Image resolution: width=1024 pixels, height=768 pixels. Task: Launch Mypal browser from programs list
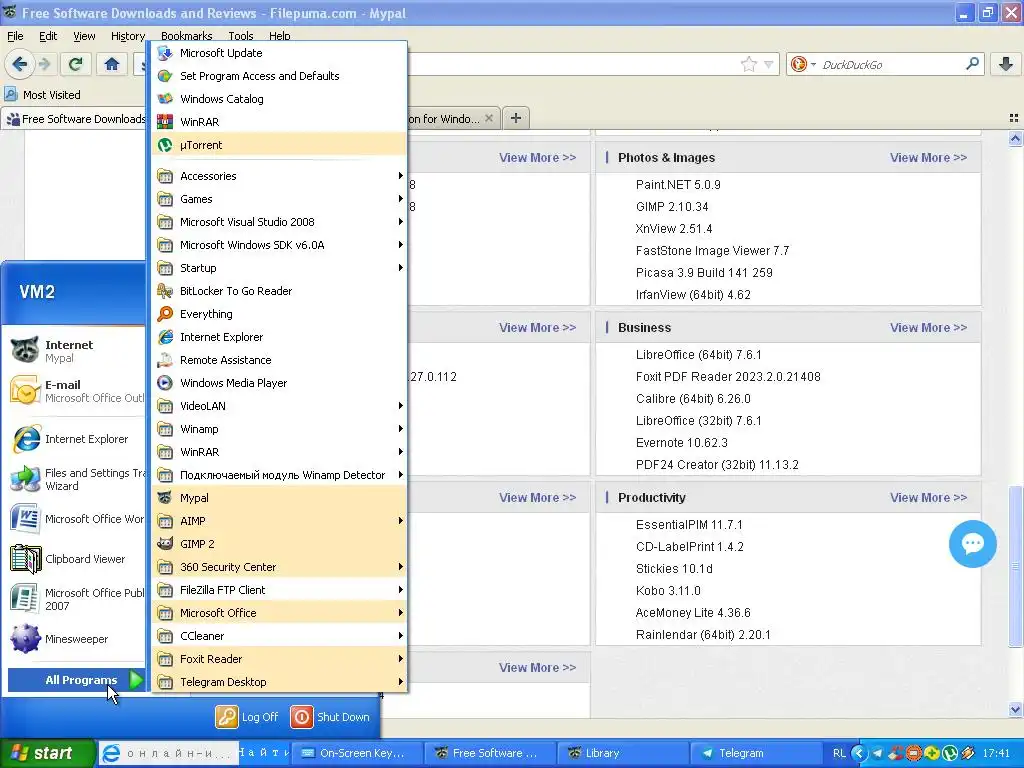[x=280, y=498]
